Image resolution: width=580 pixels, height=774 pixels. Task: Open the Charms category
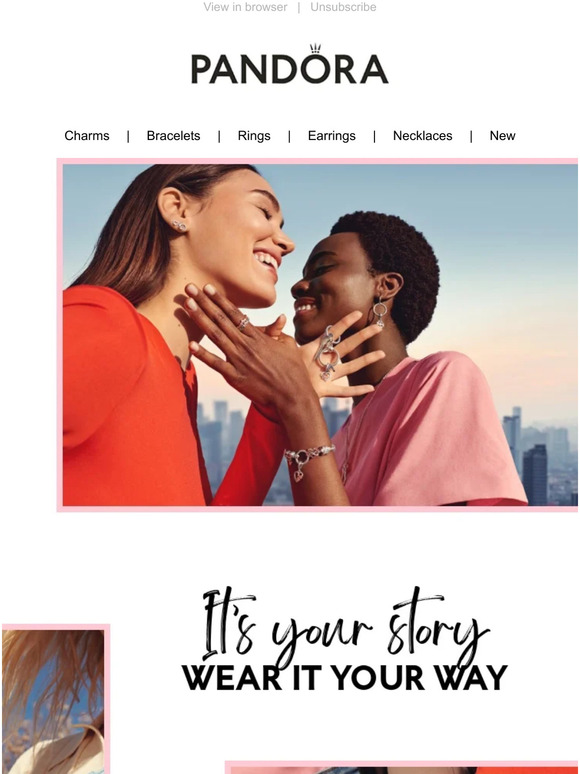pos(87,136)
